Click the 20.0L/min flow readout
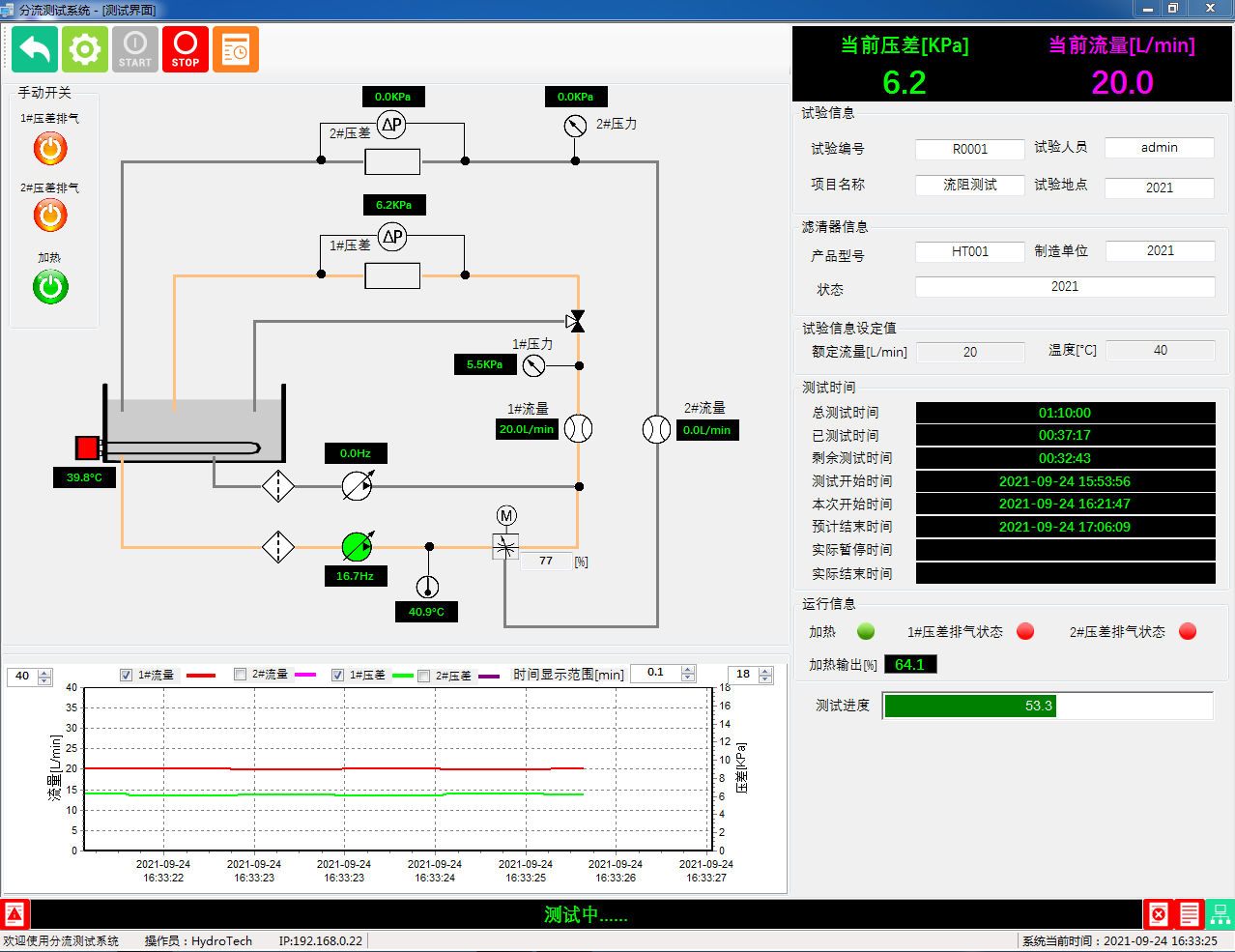The image size is (1235, 952). click(x=527, y=429)
